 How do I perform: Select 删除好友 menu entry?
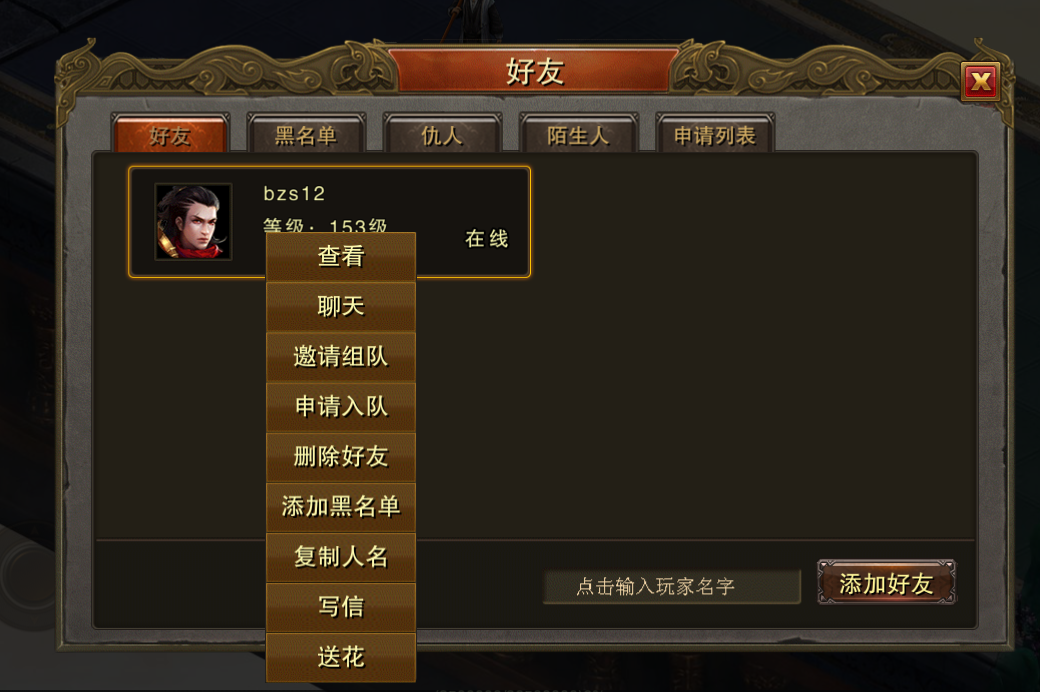tap(341, 457)
